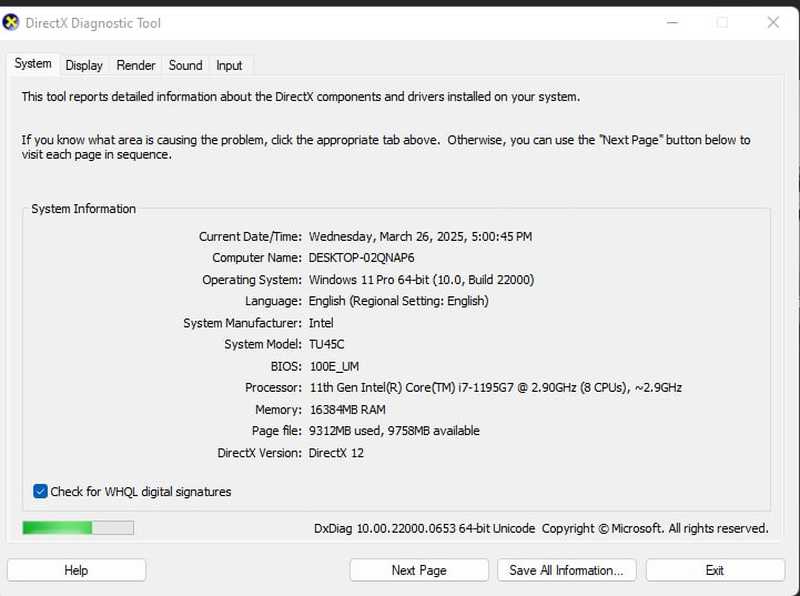This screenshot has width=800, height=596.
Task: Uncheck Check for WHQL digital signatures
Action: [x=40, y=491]
